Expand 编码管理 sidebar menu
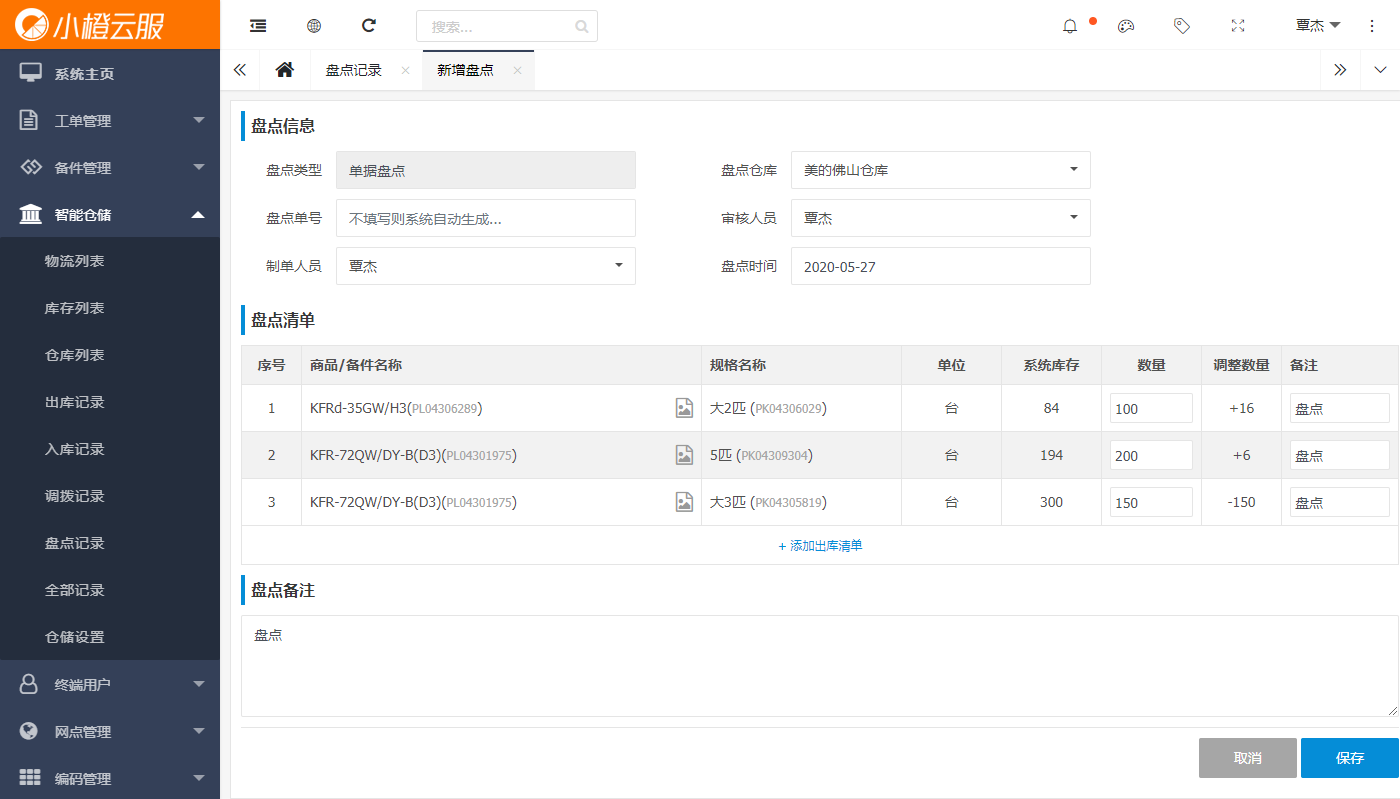Viewport: 1400px width, 799px height. pyautogui.click(x=110, y=778)
